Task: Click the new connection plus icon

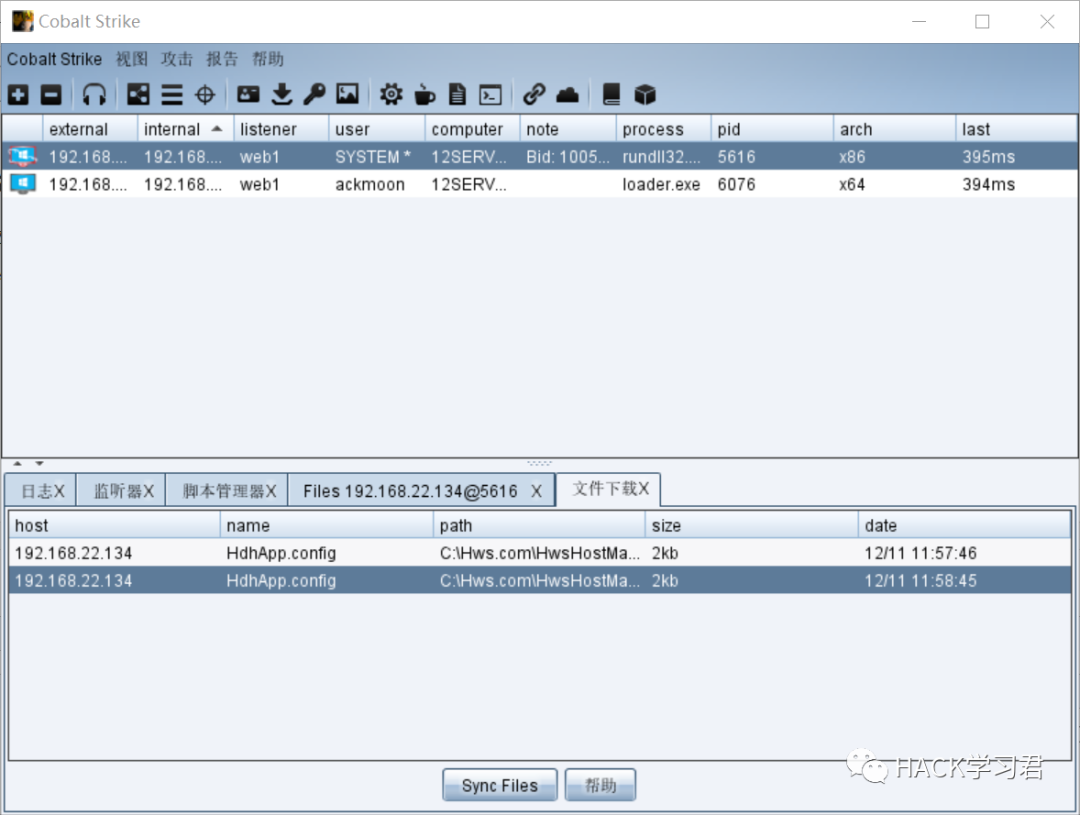Action: (x=19, y=94)
